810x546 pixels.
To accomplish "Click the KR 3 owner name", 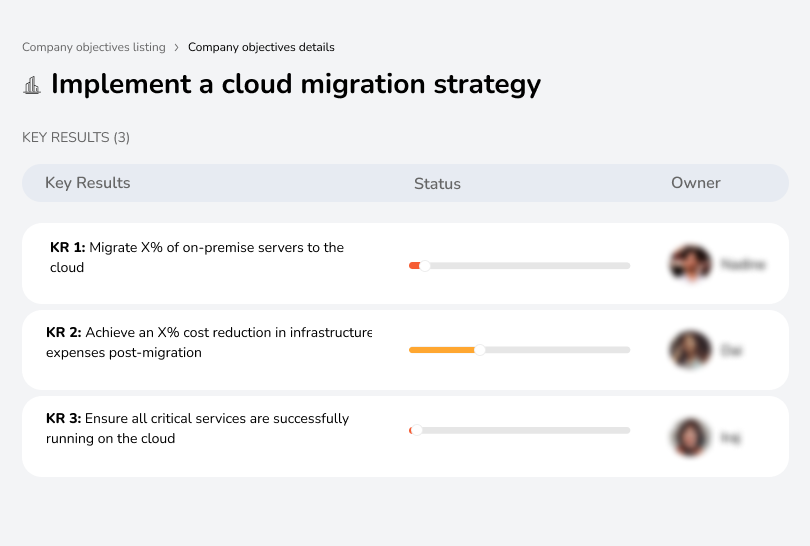I will tap(730, 438).
